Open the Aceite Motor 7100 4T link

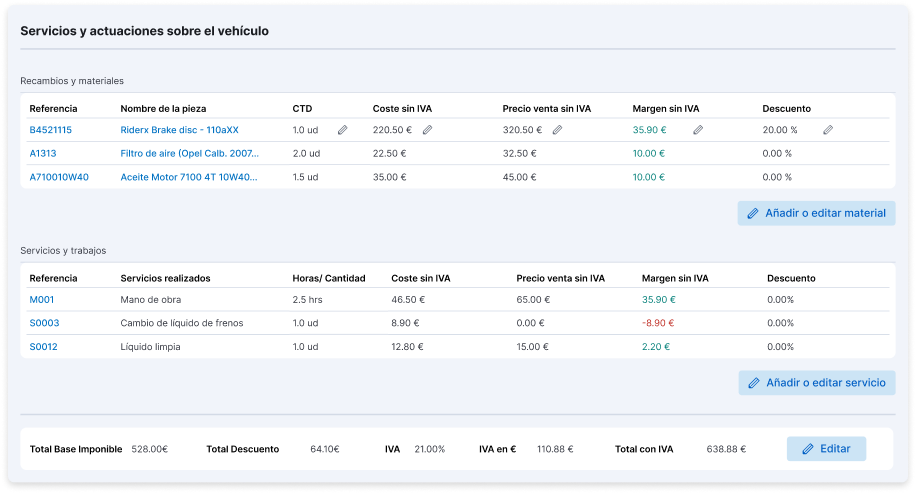pyautogui.click(x=188, y=177)
